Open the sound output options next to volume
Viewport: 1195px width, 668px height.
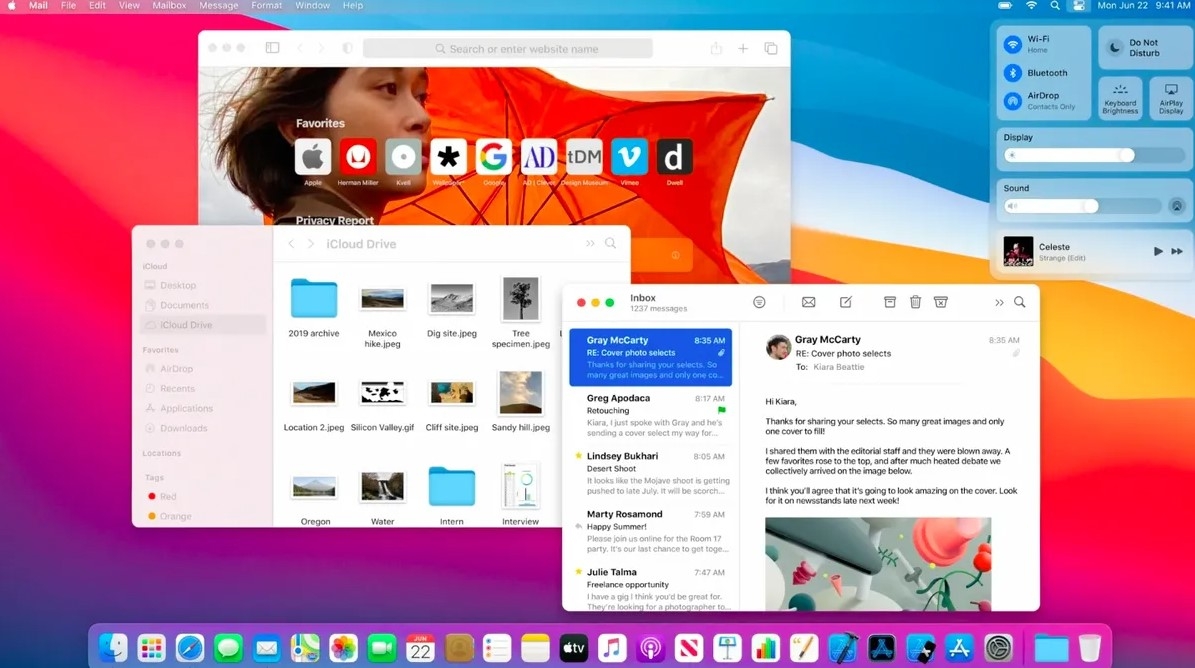[x=1177, y=205]
